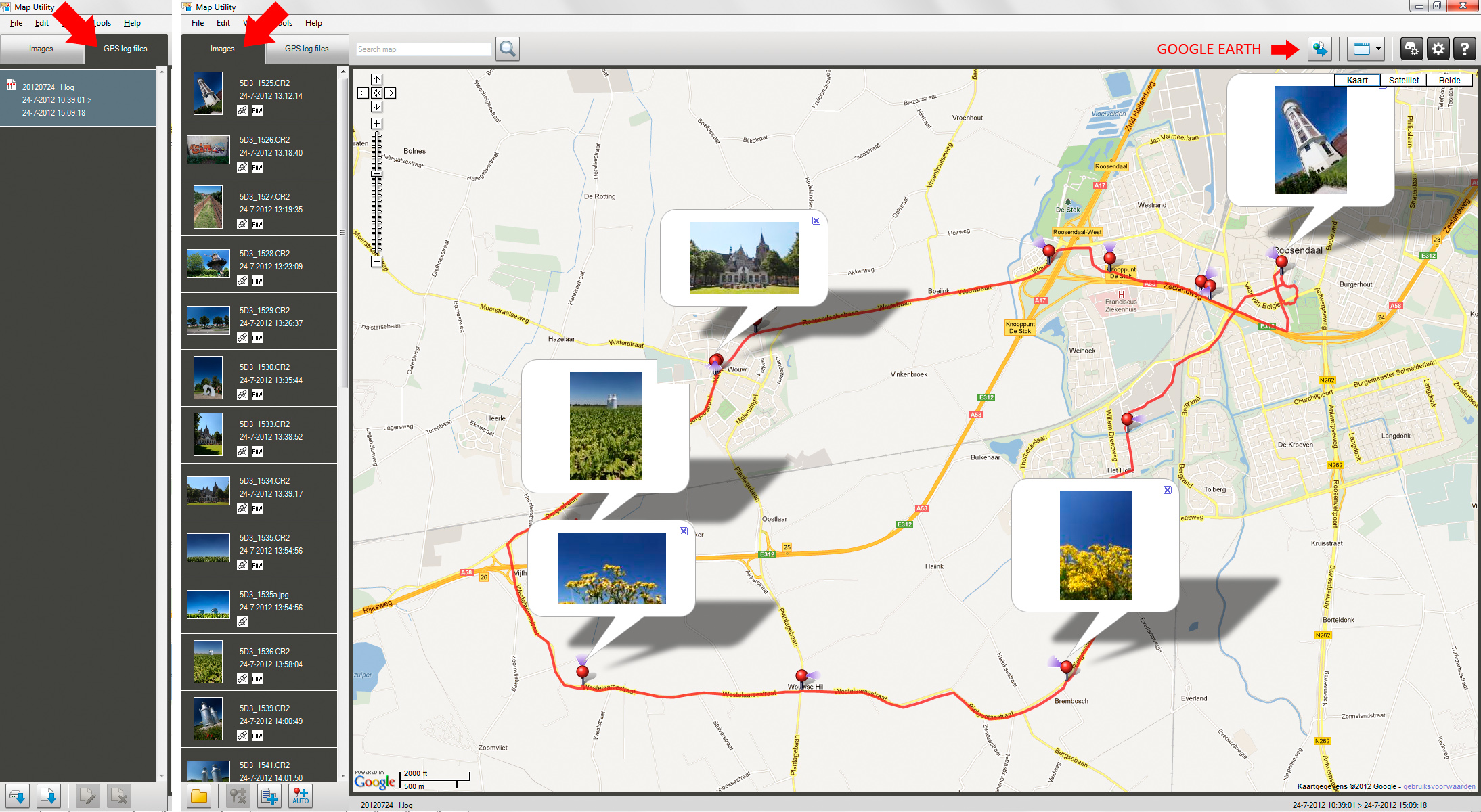Click the AUTO pin geotag icon

coord(301,796)
